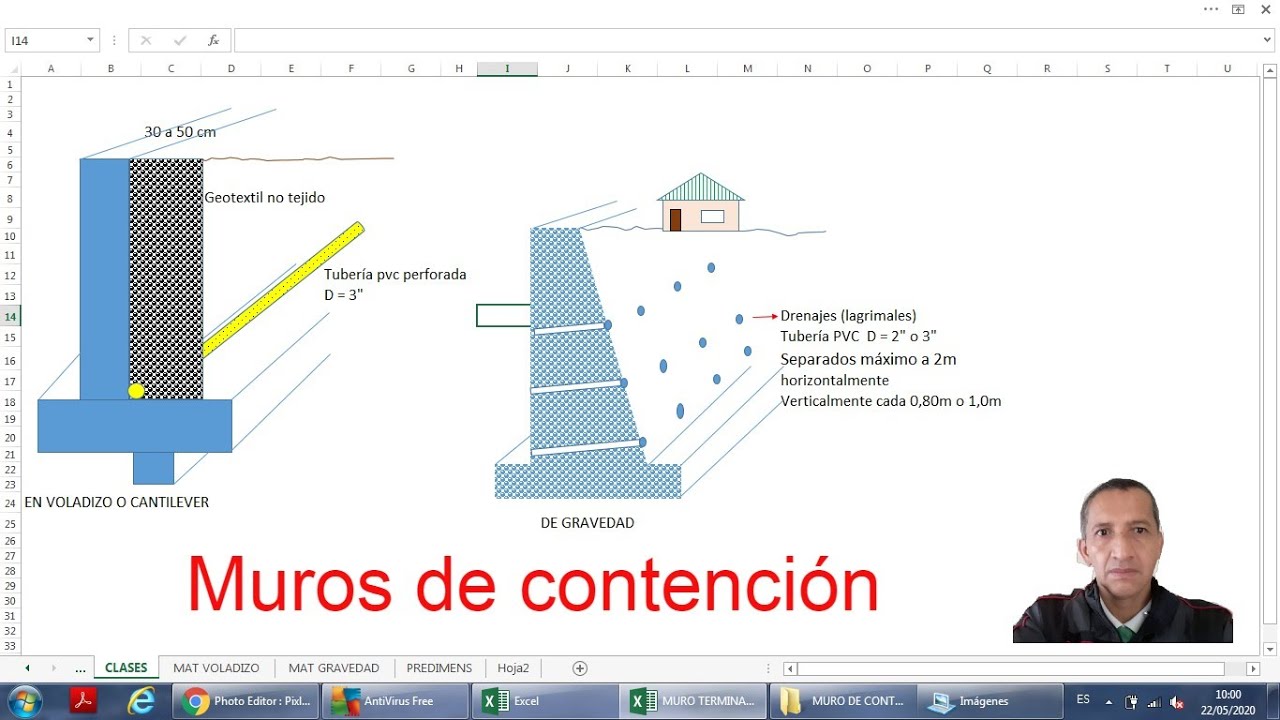Switch to AntiVirus Free taskbar window

click(x=395, y=701)
